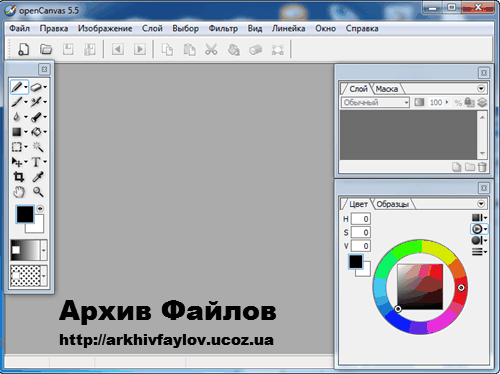Select the Zoom magnifier tool
This screenshot has height=374, width=500.
coord(38,192)
